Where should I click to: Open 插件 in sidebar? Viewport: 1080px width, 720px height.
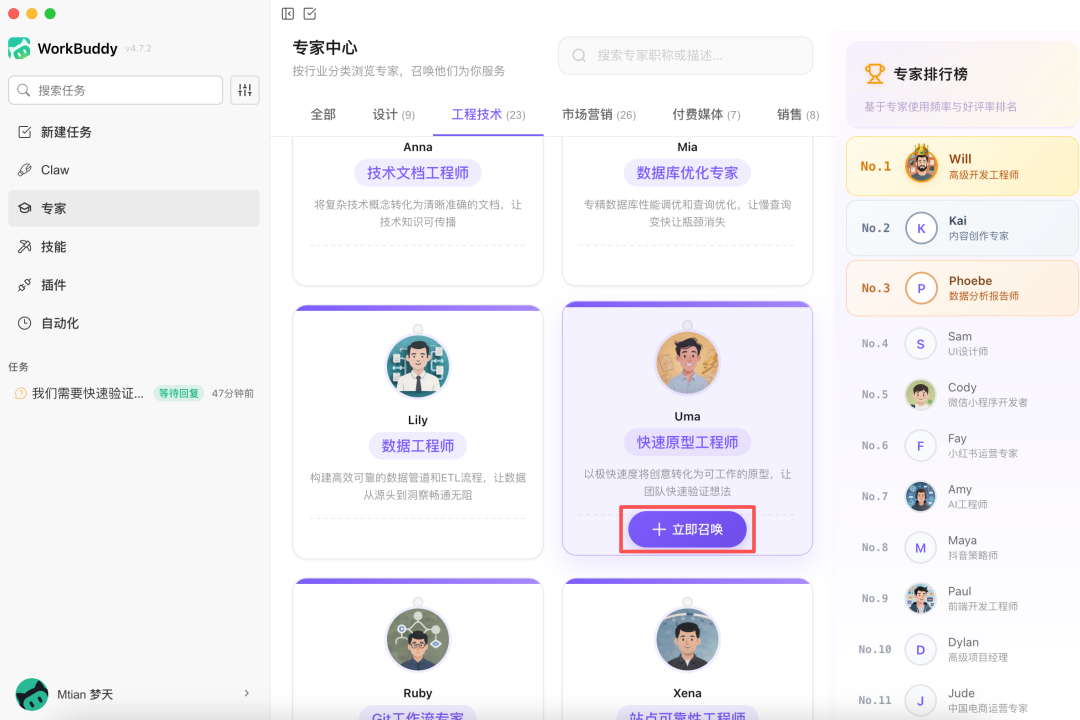coord(134,285)
